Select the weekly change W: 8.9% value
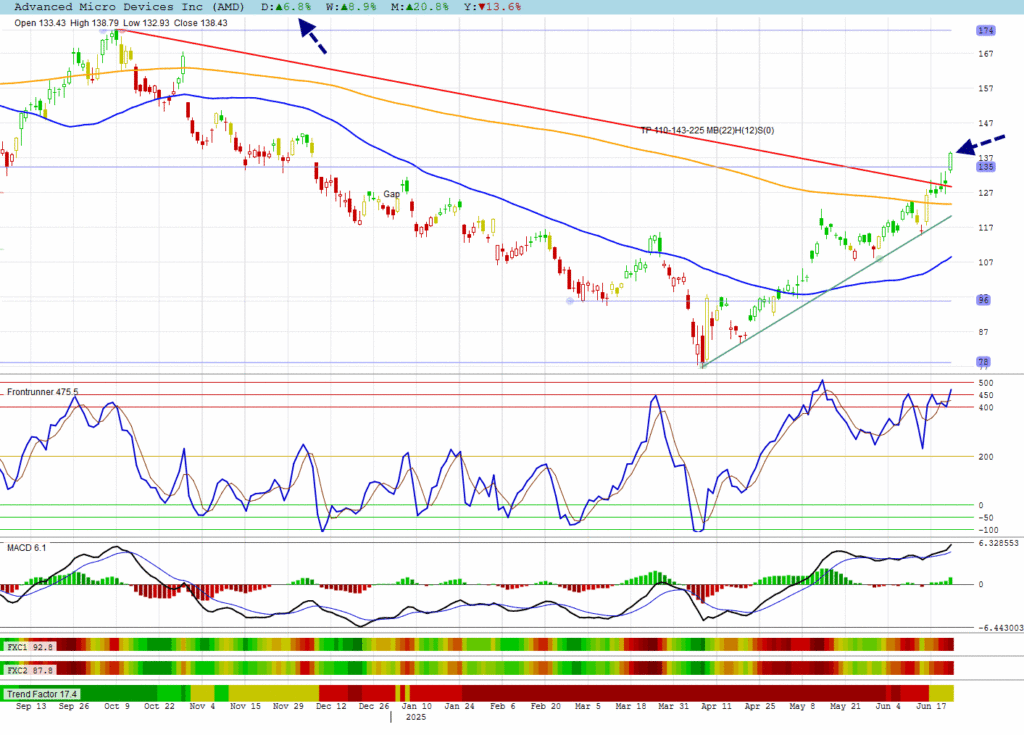This screenshot has width=1024, height=735. point(351,7)
